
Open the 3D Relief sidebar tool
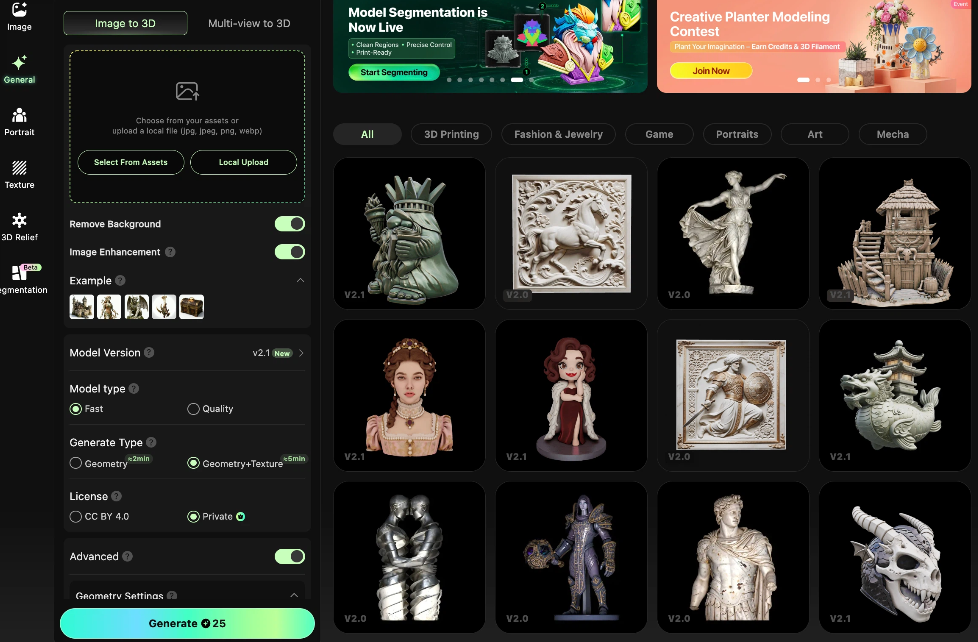(x=19, y=227)
